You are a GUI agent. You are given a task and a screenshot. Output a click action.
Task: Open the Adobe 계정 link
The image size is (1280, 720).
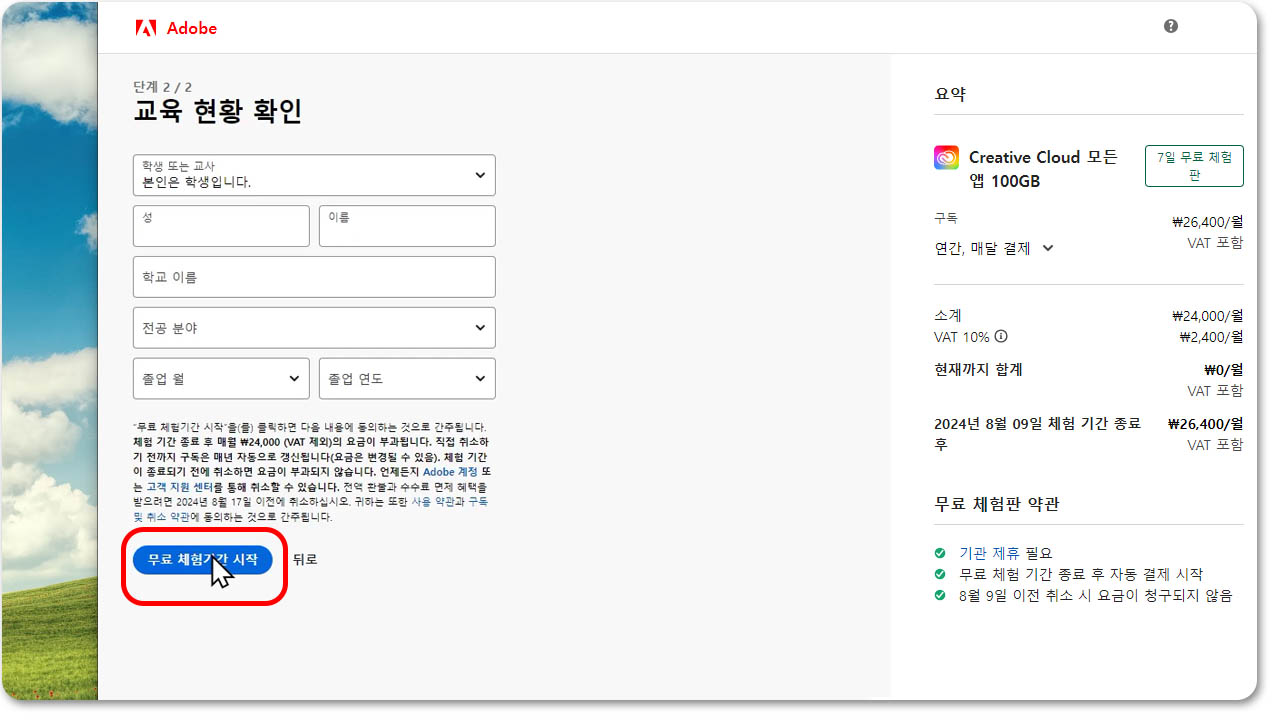(450, 471)
